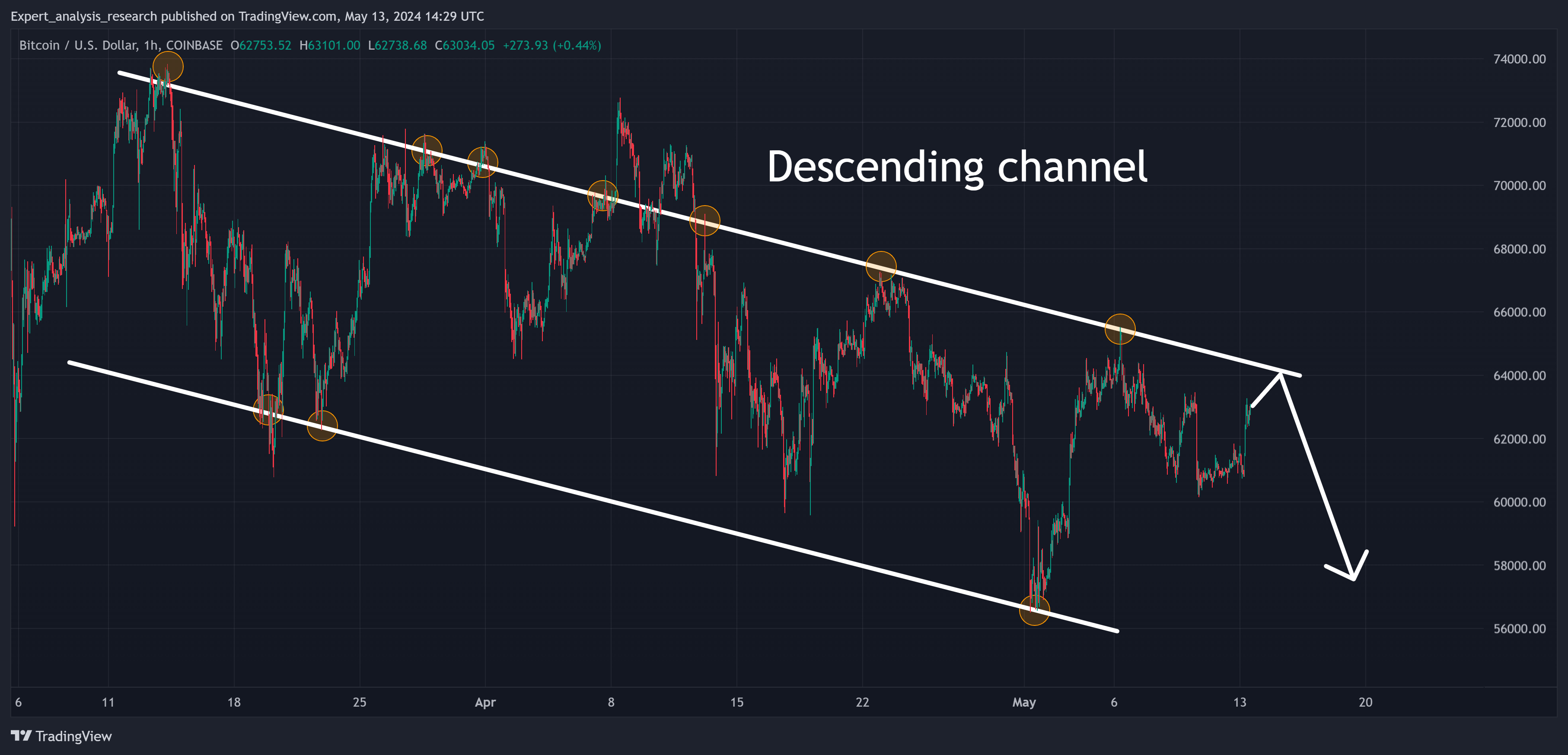The width and height of the screenshot is (1568, 755).
Task: Click the TradingView logo at bottom left
Action: click(x=61, y=736)
